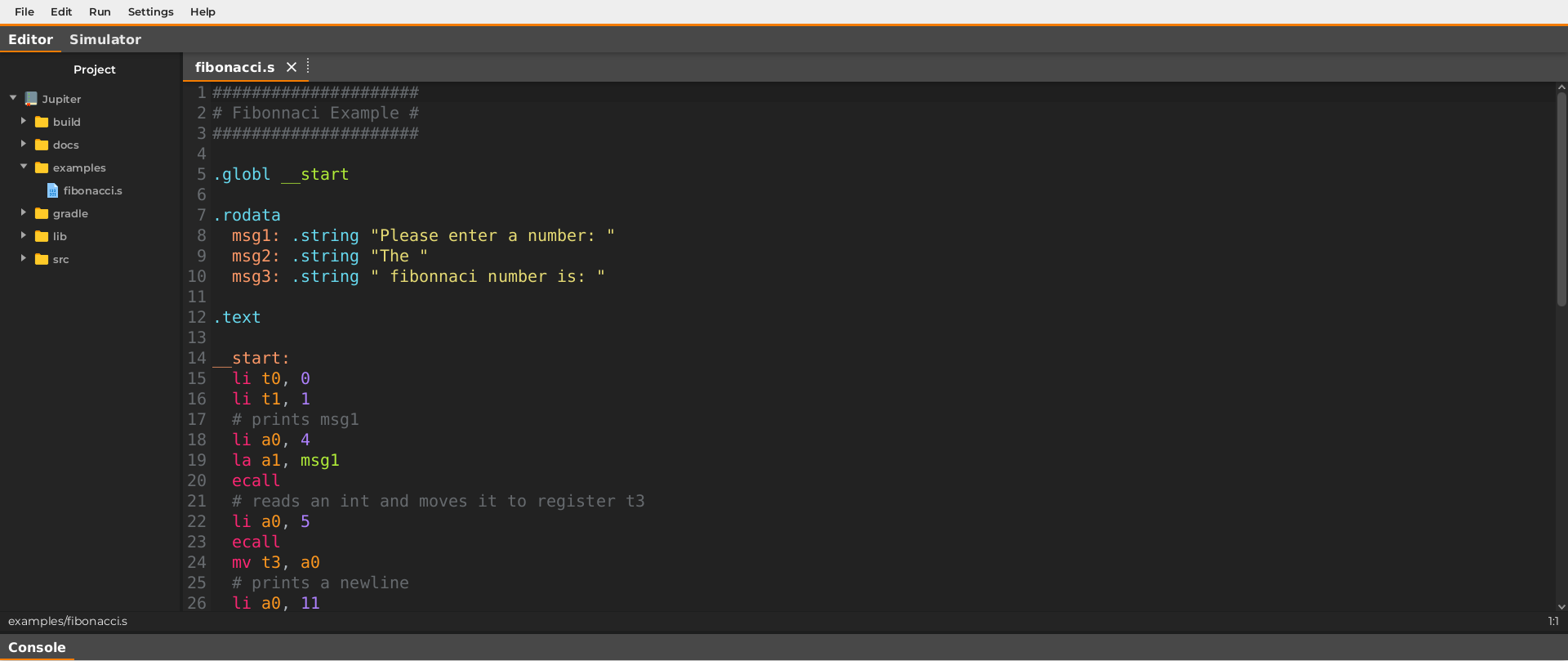The width and height of the screenshot is (1568, 661).
Task: Click the docs folder icon
Action: coord(42,145)
